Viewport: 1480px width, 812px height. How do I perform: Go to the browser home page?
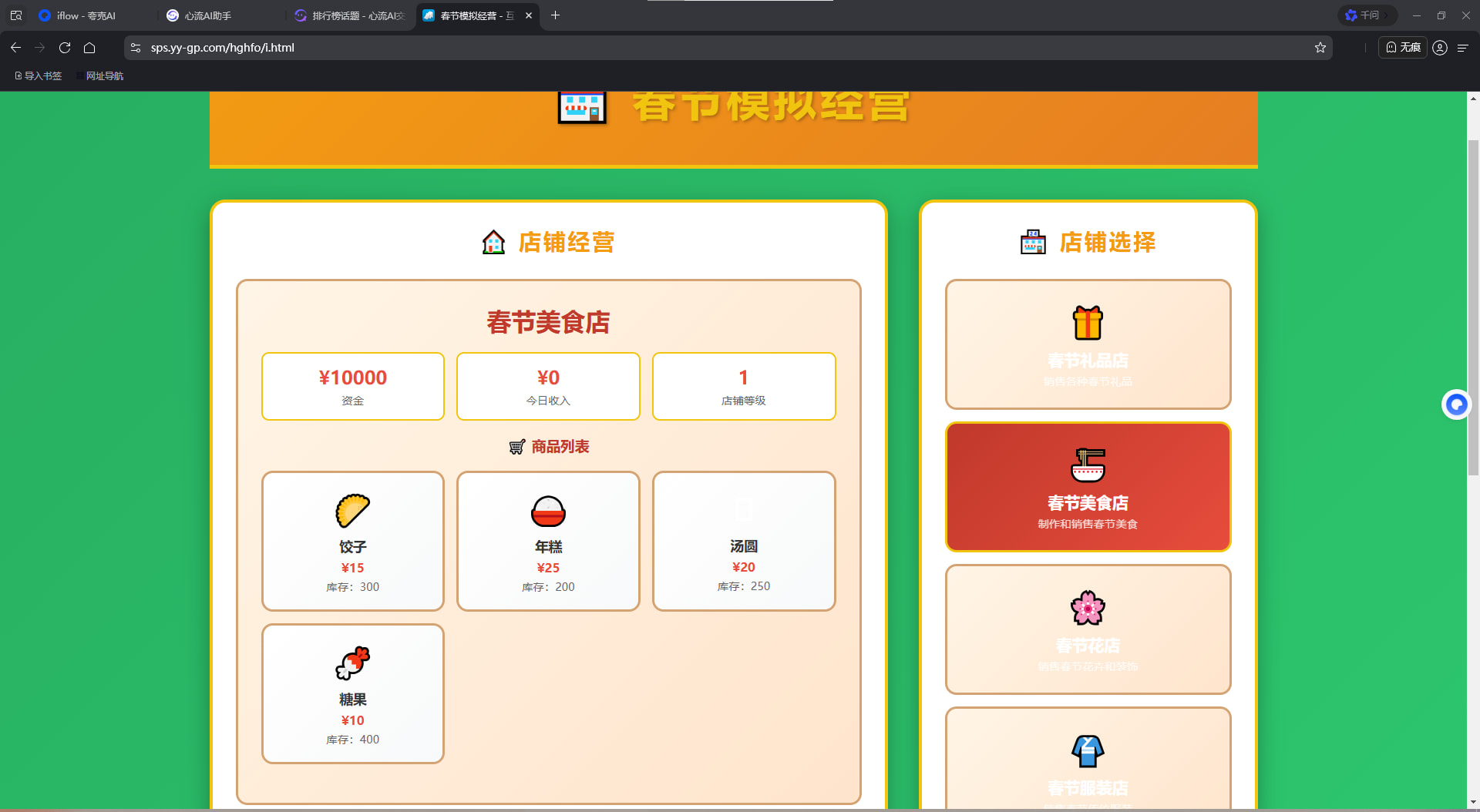tap(89, 48)
